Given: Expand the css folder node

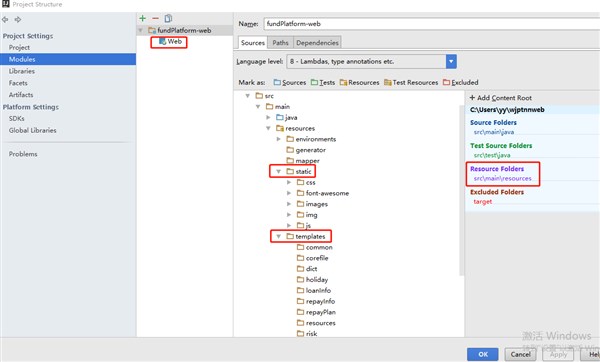Looking at the screenshot, I should click(x=289, y=182).
